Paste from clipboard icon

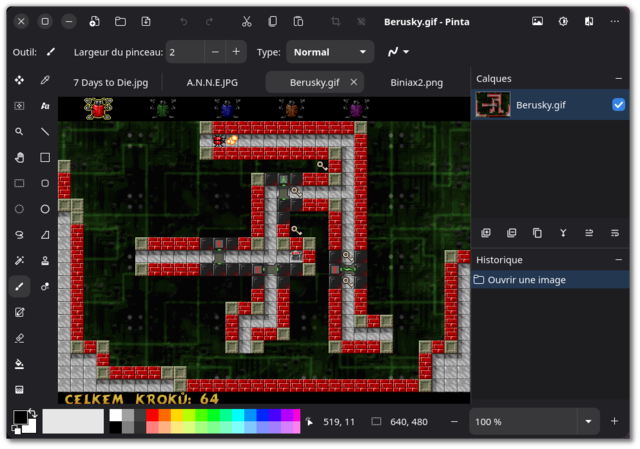point(298,21)
